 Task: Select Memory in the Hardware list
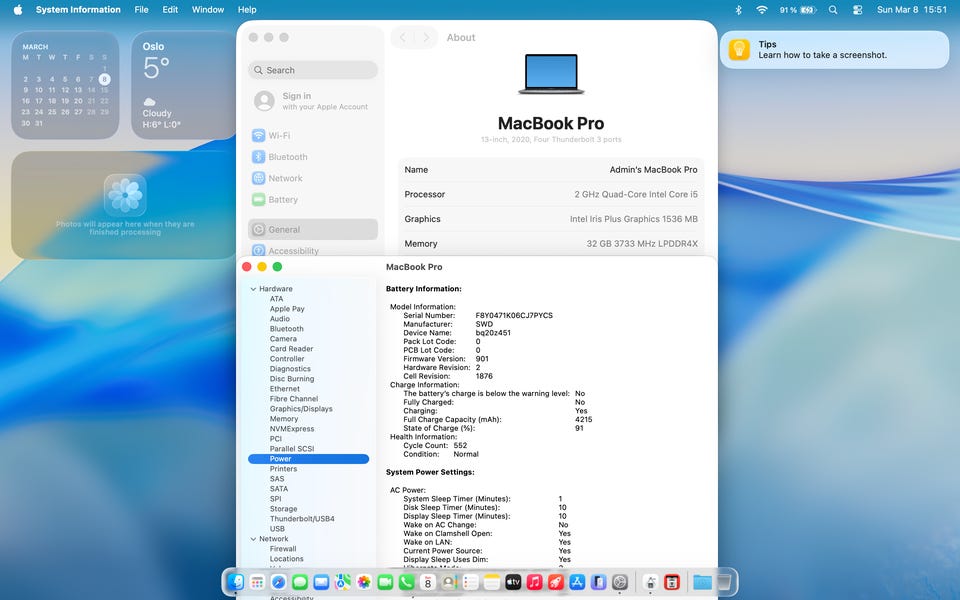click(x=283, y=419)
